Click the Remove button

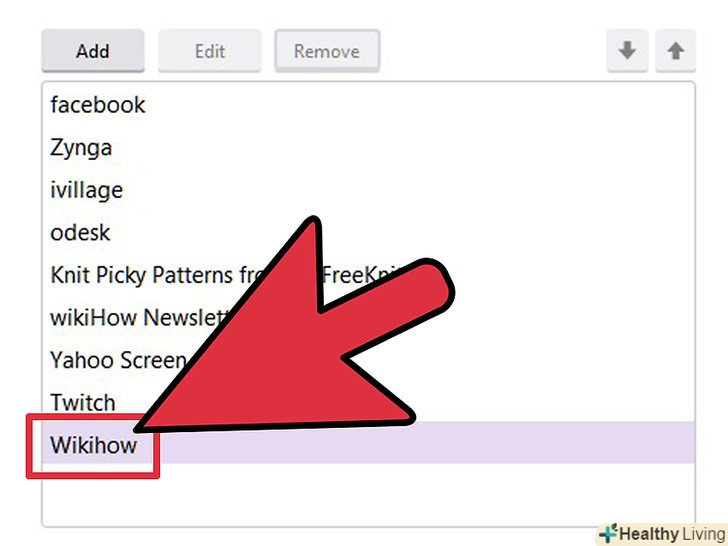pyautogui.click(x=327, y=51)
